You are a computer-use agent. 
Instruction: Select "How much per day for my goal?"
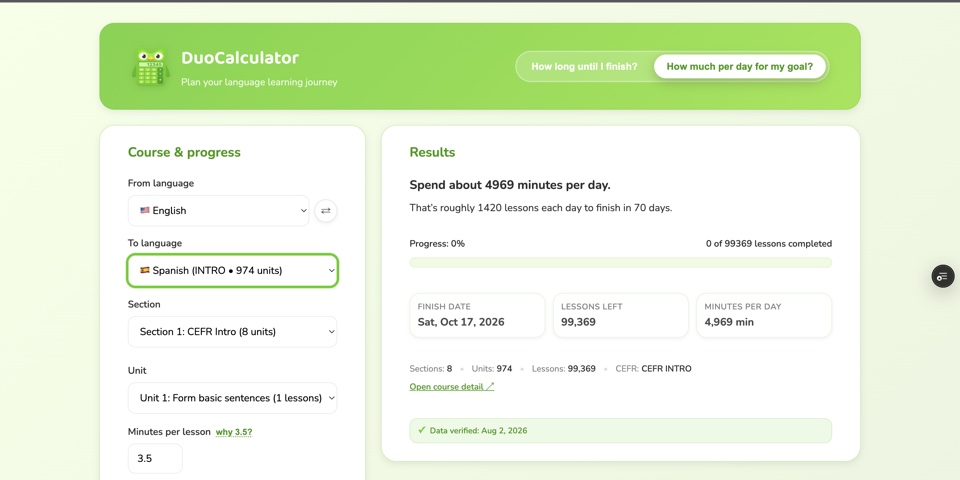point(740,67)
